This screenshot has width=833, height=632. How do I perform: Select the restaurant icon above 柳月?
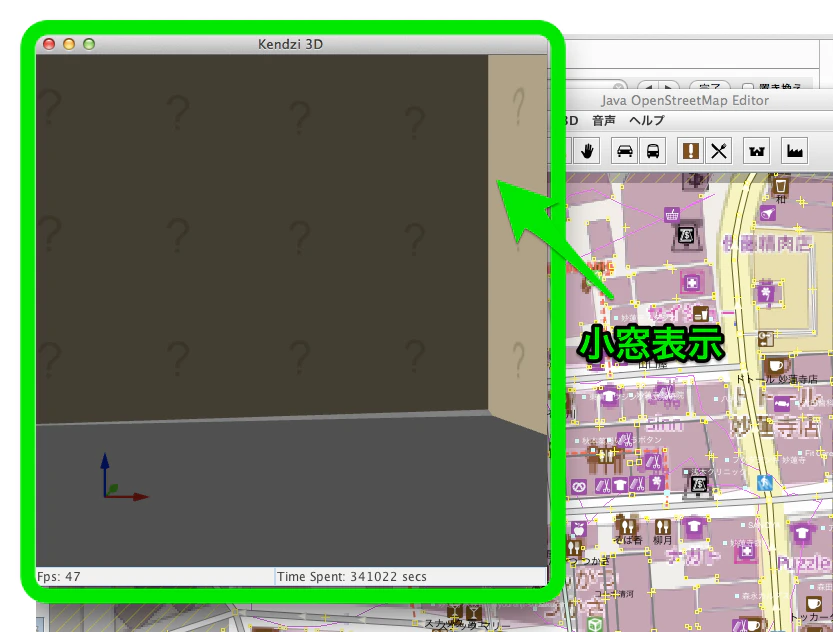[662, 526]
